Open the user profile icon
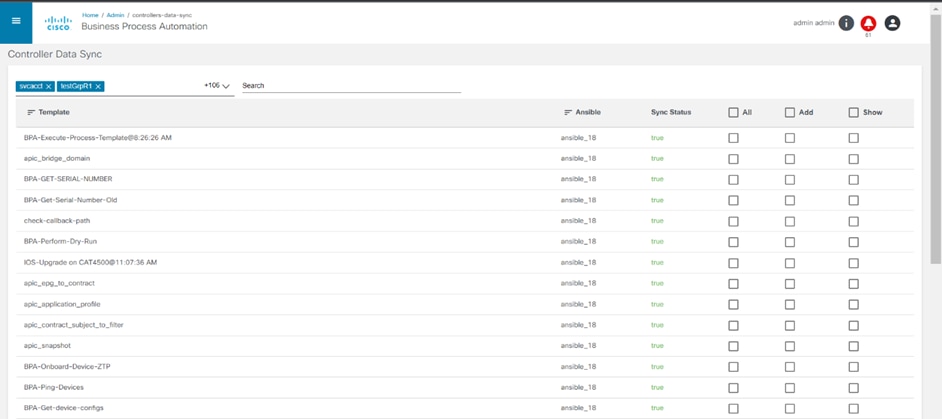The image size is (942, 419). (892, 23)
